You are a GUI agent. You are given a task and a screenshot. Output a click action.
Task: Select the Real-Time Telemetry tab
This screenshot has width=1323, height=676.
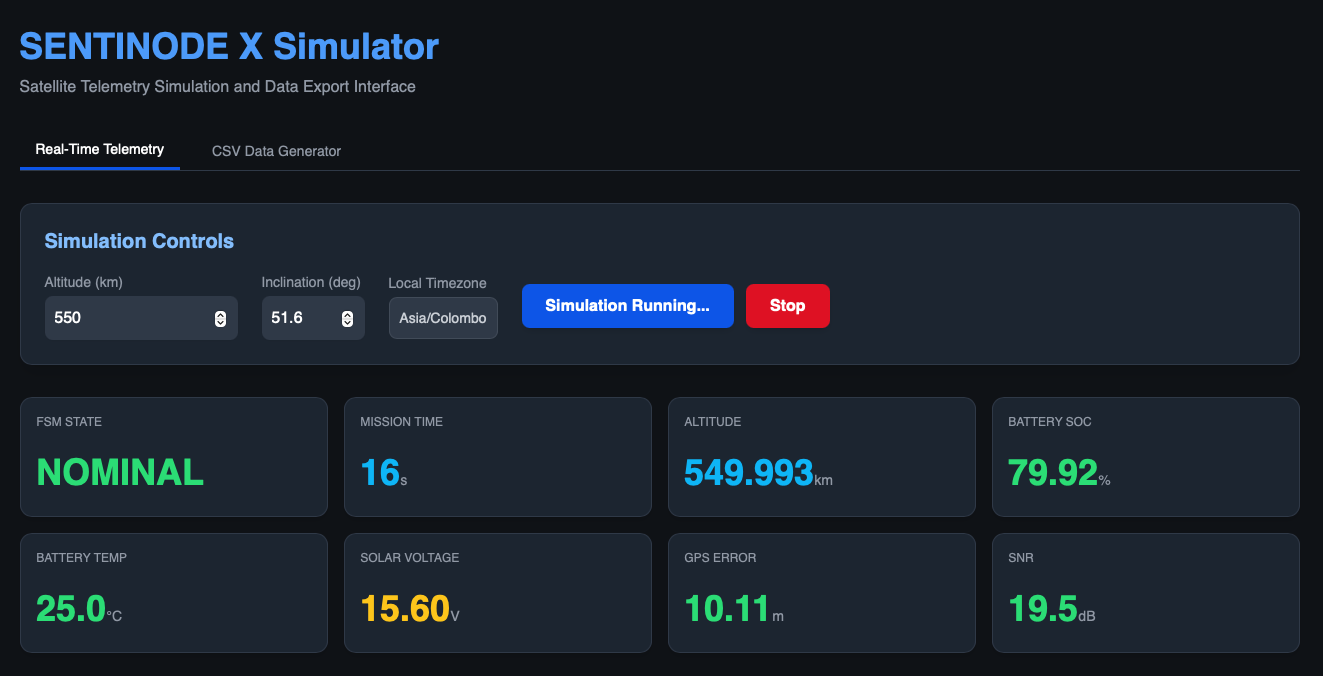click(99, 149)
